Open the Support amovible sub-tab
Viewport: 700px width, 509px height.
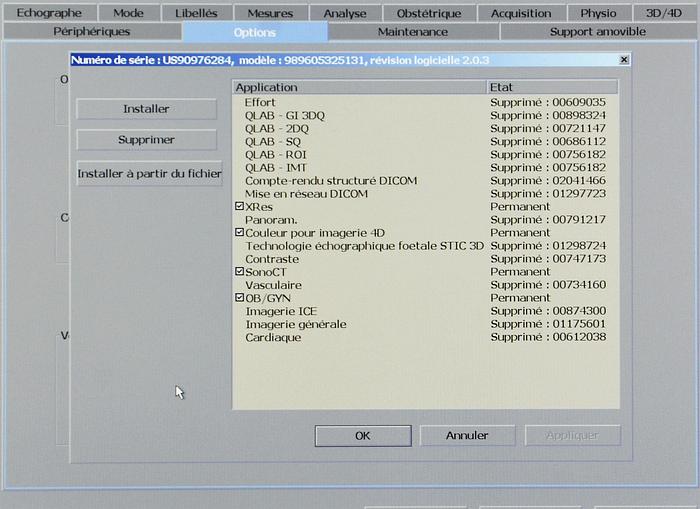coord(598,32)
